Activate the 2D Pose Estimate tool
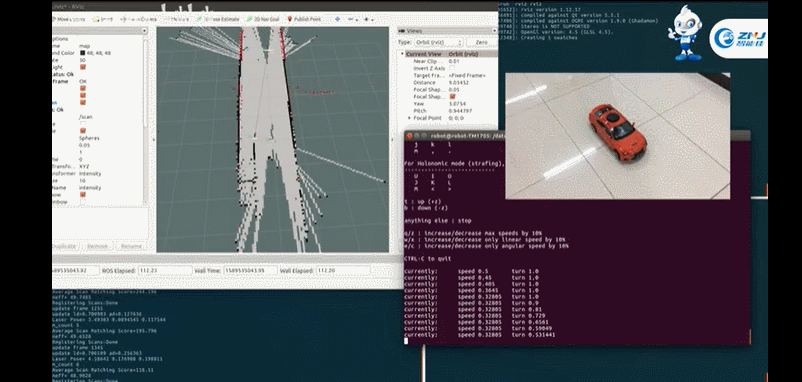This screenshot has width=802, height=382. tap(218, 19)
